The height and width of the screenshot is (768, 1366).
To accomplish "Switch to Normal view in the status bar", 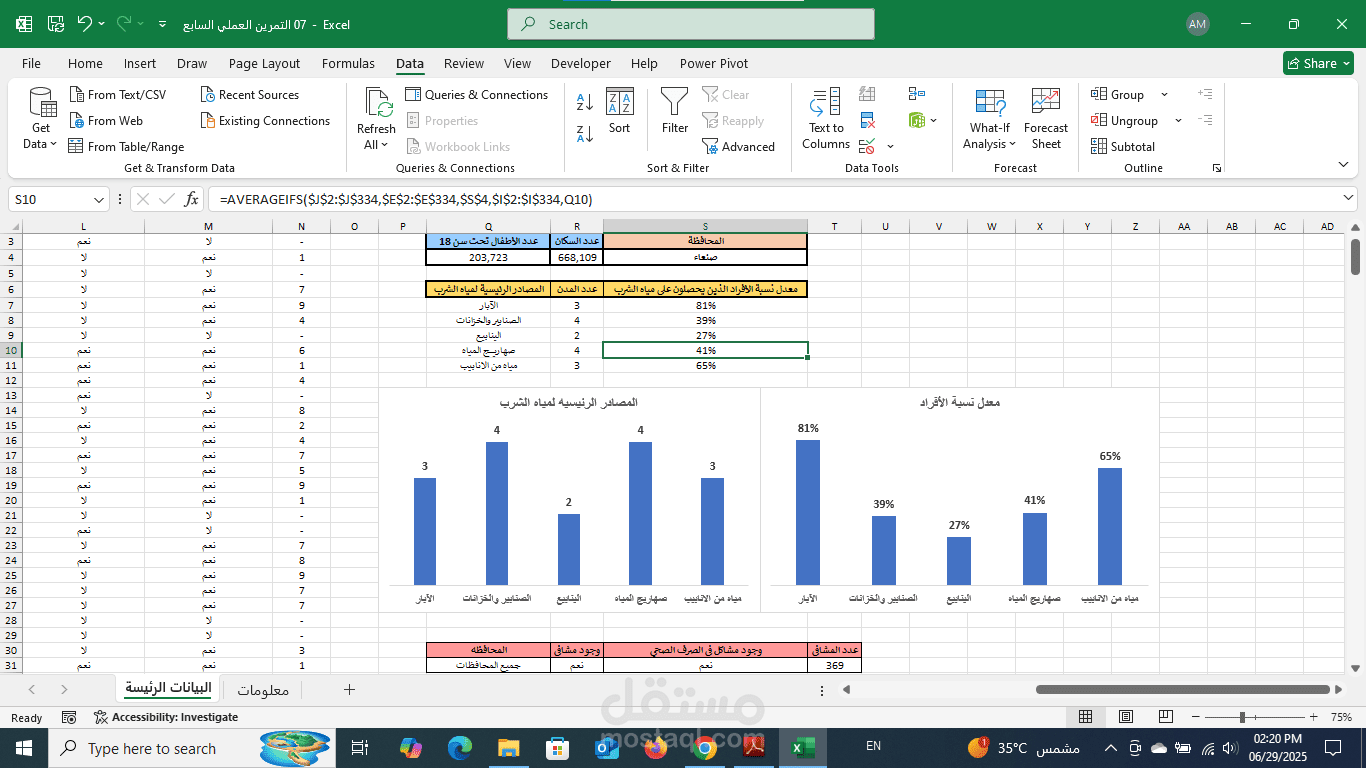I will point(1086,717).
